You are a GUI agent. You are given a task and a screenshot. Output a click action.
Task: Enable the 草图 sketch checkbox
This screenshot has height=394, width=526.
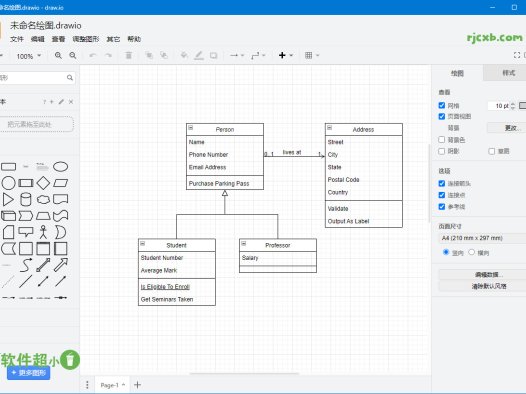(492, 151)
